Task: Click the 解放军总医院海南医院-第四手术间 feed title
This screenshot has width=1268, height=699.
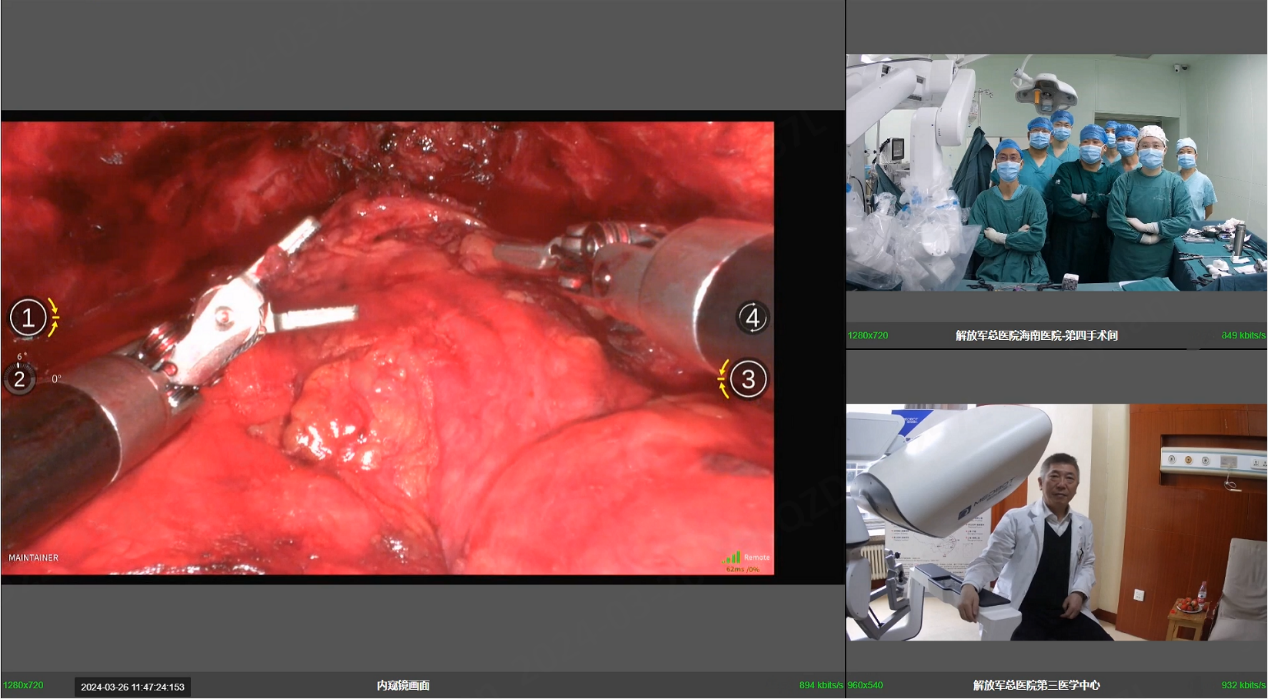Action: point(1036,336)
